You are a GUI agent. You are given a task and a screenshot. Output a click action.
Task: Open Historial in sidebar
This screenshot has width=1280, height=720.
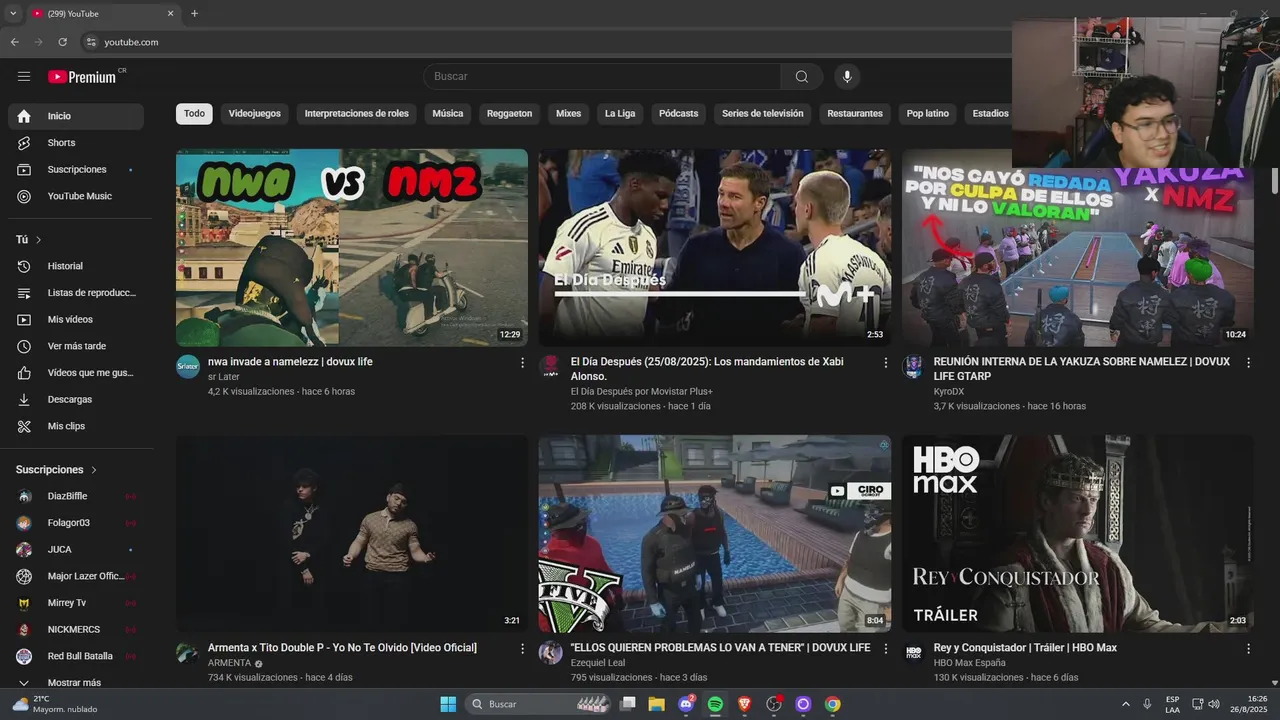pos(76,266)
